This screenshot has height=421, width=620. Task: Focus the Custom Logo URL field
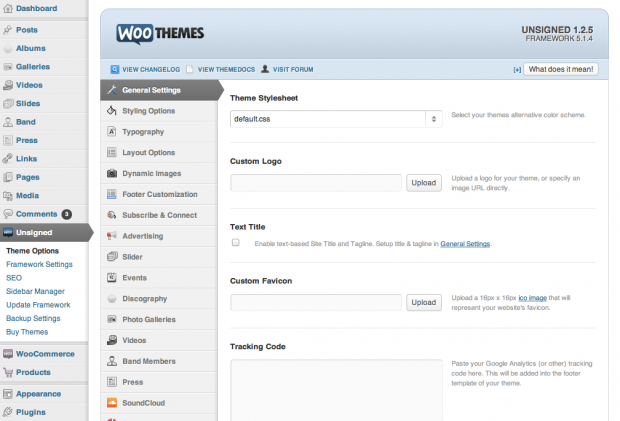pyautogui.click(x=316, y=183)
